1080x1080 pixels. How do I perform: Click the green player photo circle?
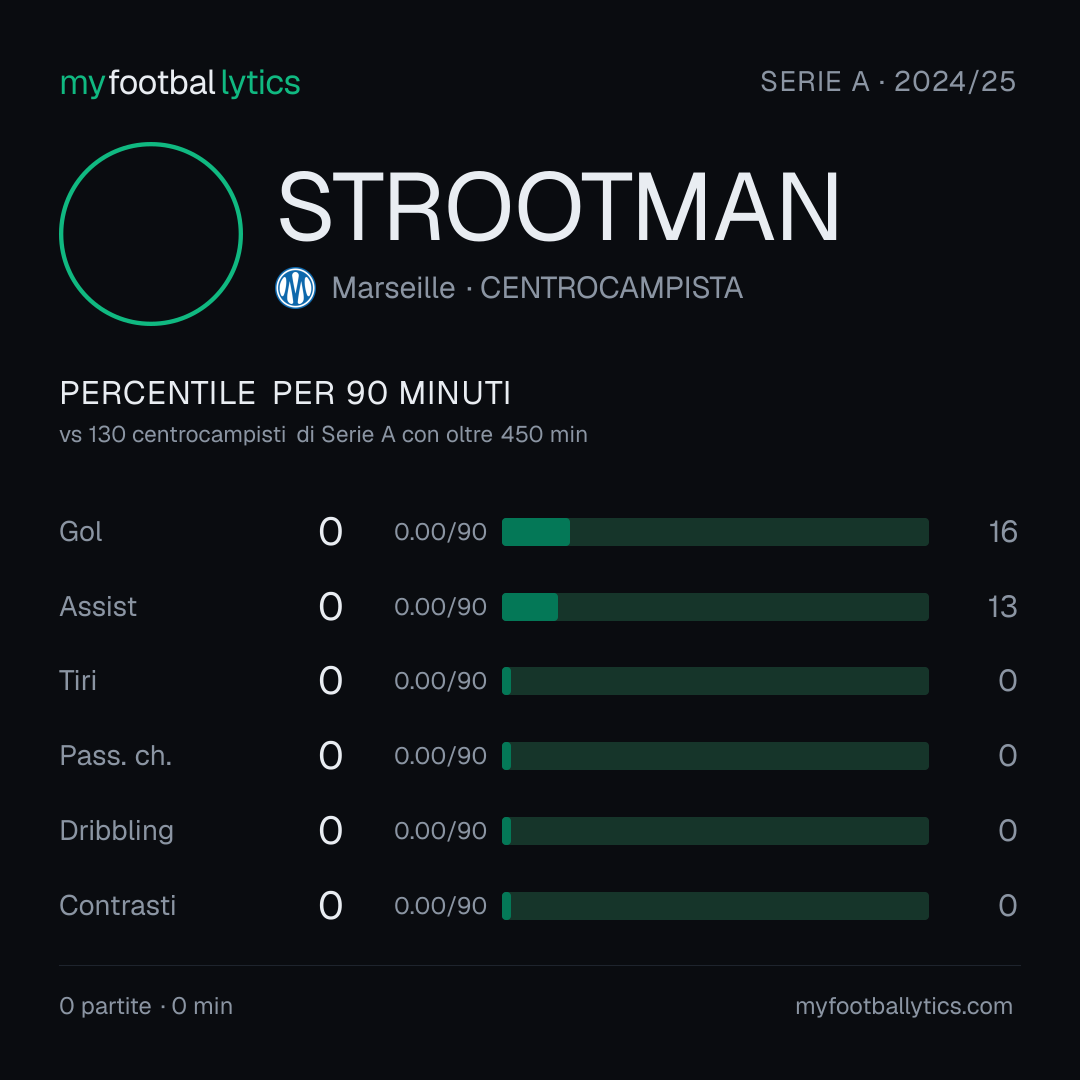(151, 233)
